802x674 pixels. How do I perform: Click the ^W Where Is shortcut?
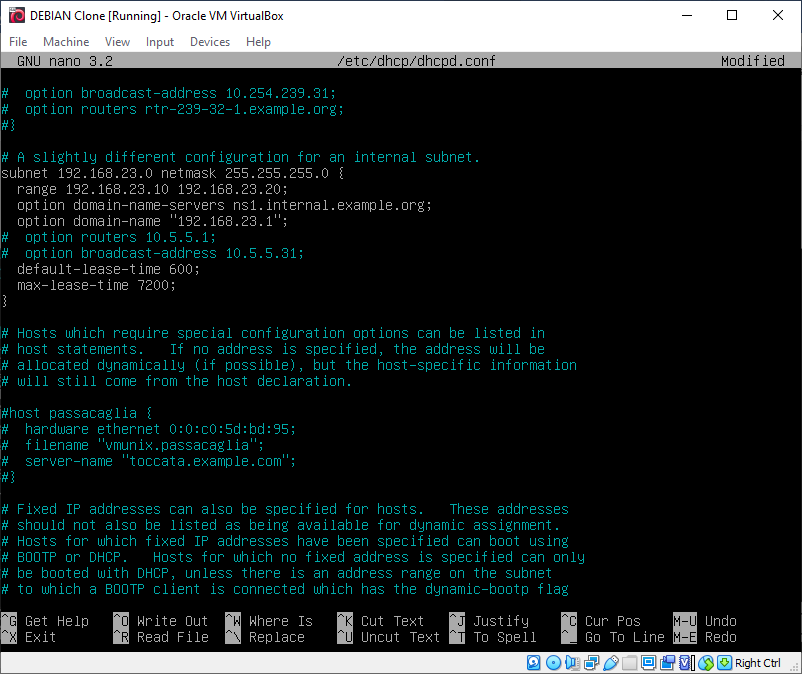tap(269, 621)
